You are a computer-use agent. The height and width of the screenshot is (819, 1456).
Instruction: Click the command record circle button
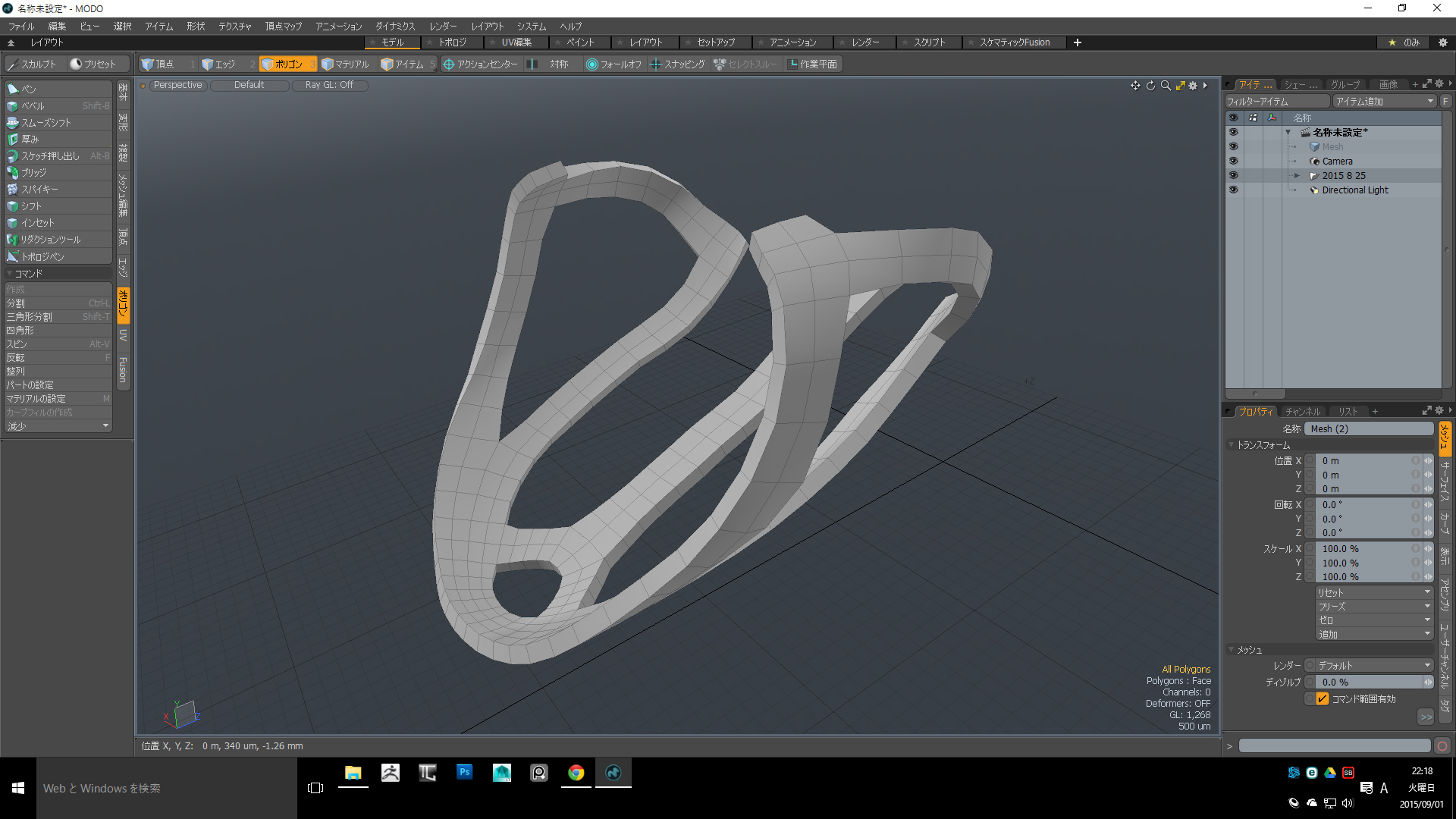(x=1442, y=746)
